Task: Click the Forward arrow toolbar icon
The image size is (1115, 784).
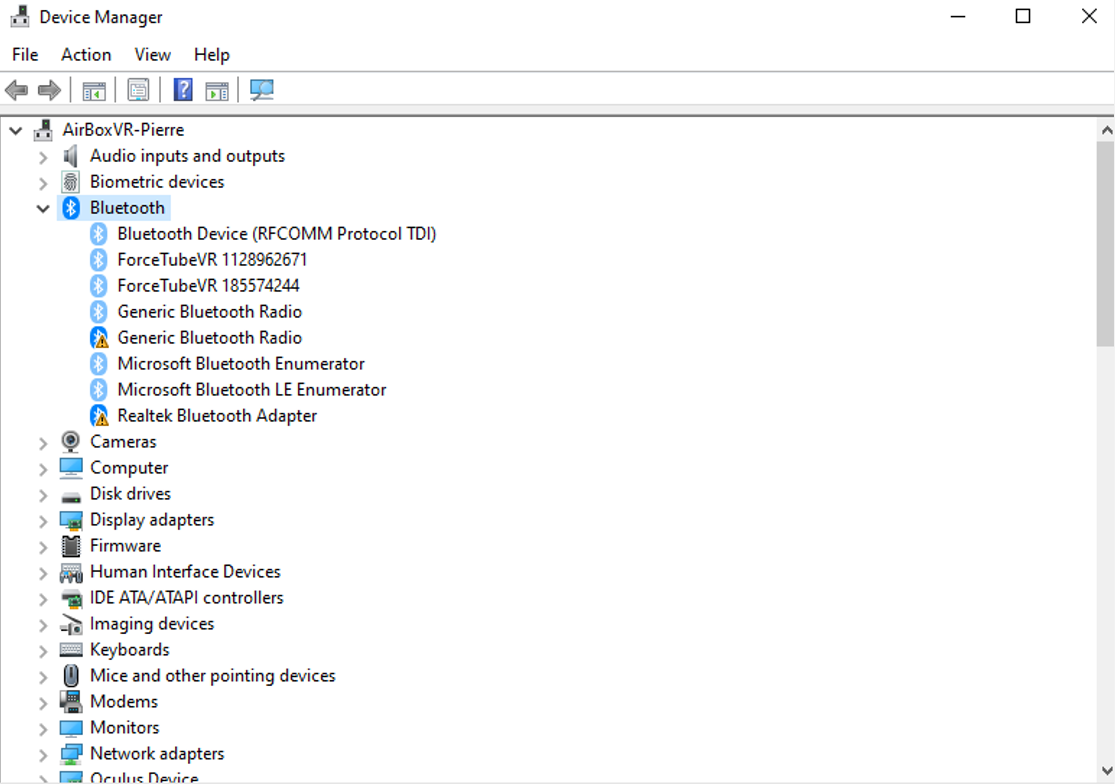Action: point(49,90)
